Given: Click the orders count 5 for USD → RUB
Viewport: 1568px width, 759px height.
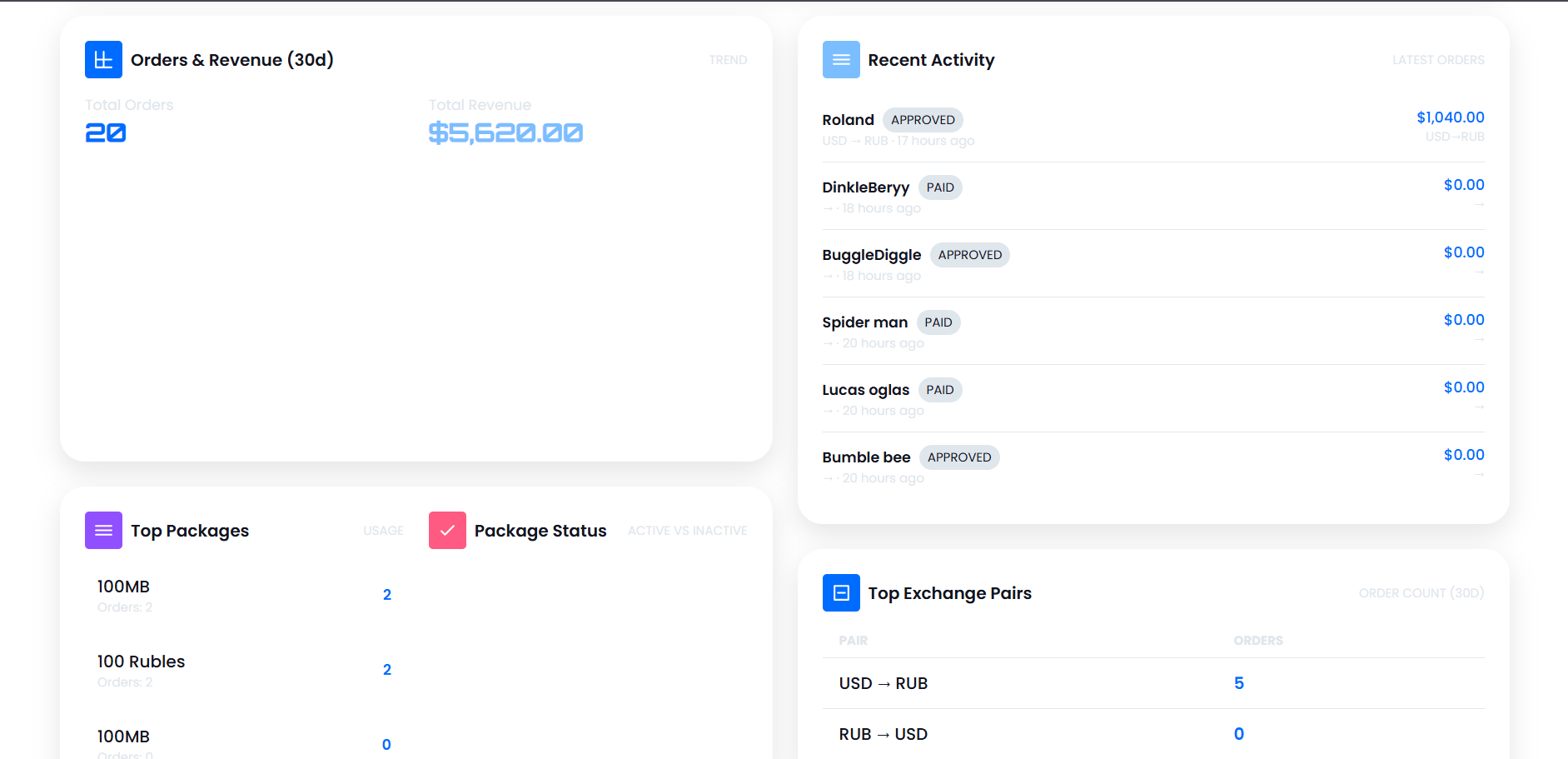Looking at the screenshot, I should tap(1238, 682).
